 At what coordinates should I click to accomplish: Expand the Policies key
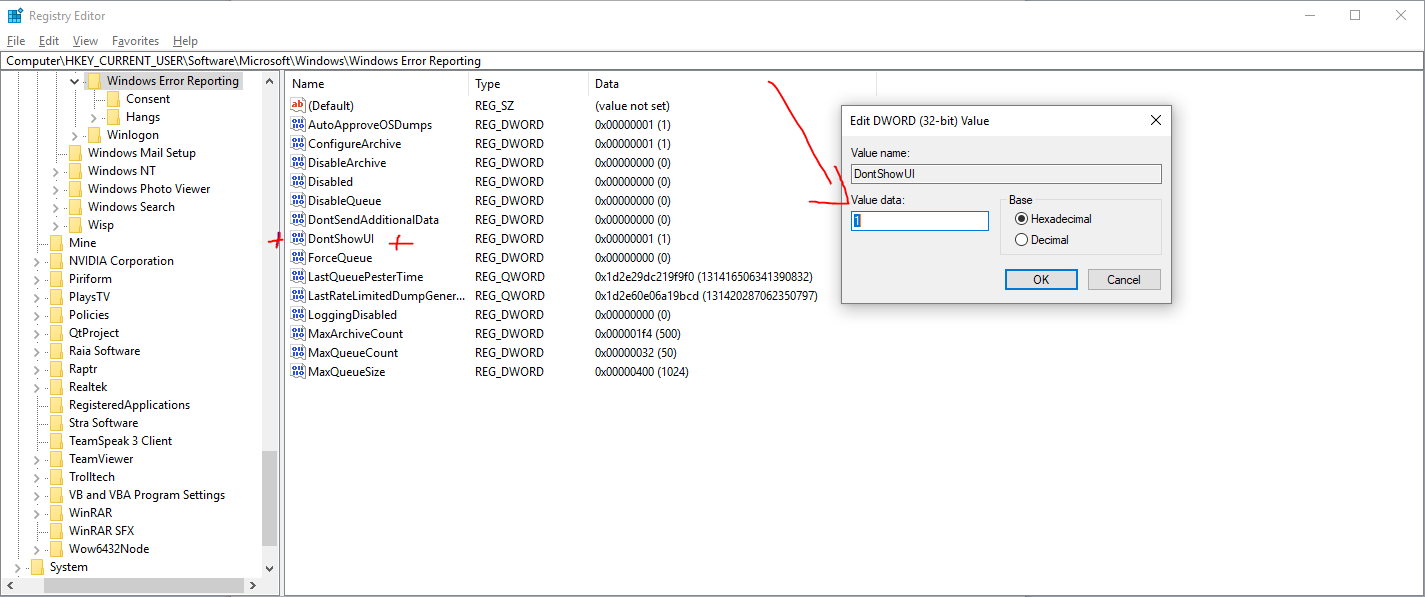coord(37,315)
